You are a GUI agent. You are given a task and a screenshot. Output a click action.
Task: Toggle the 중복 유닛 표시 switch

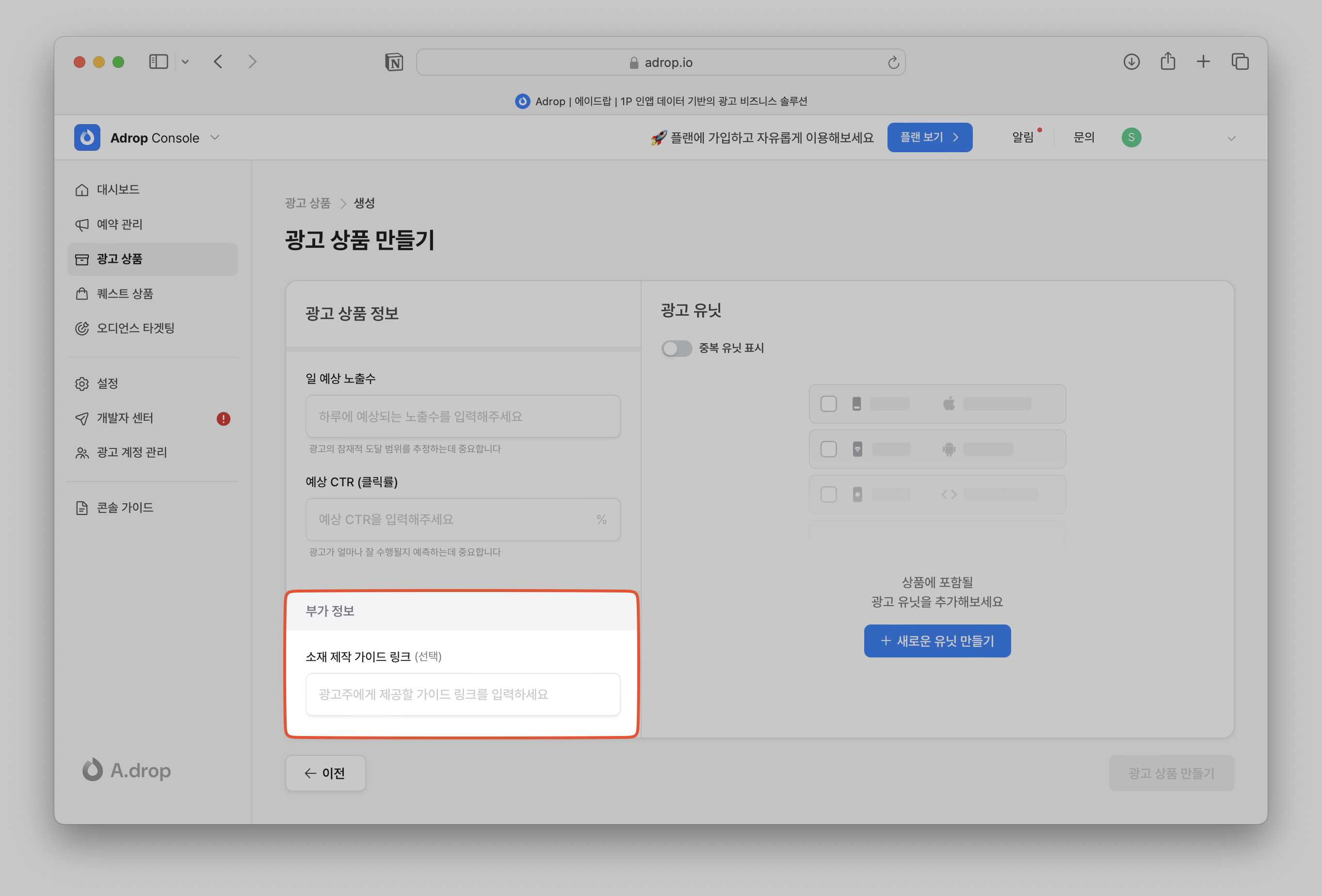pos(677,348)
